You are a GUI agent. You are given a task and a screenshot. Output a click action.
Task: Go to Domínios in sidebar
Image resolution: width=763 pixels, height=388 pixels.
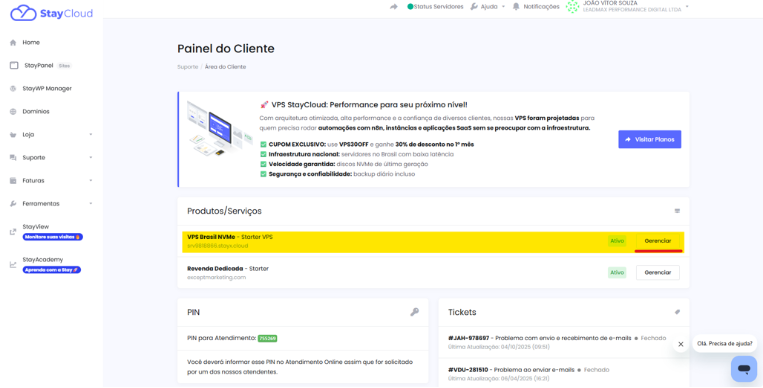[36, 111]
